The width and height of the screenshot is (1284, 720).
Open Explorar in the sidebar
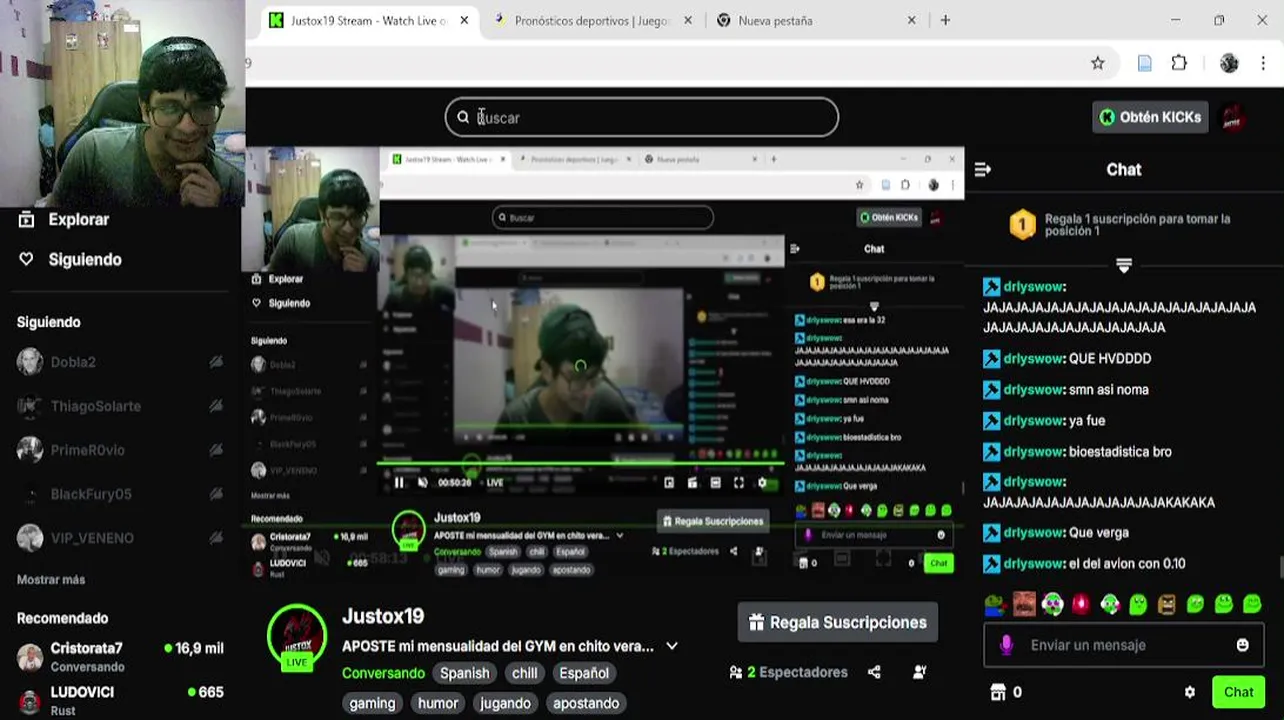64,219
